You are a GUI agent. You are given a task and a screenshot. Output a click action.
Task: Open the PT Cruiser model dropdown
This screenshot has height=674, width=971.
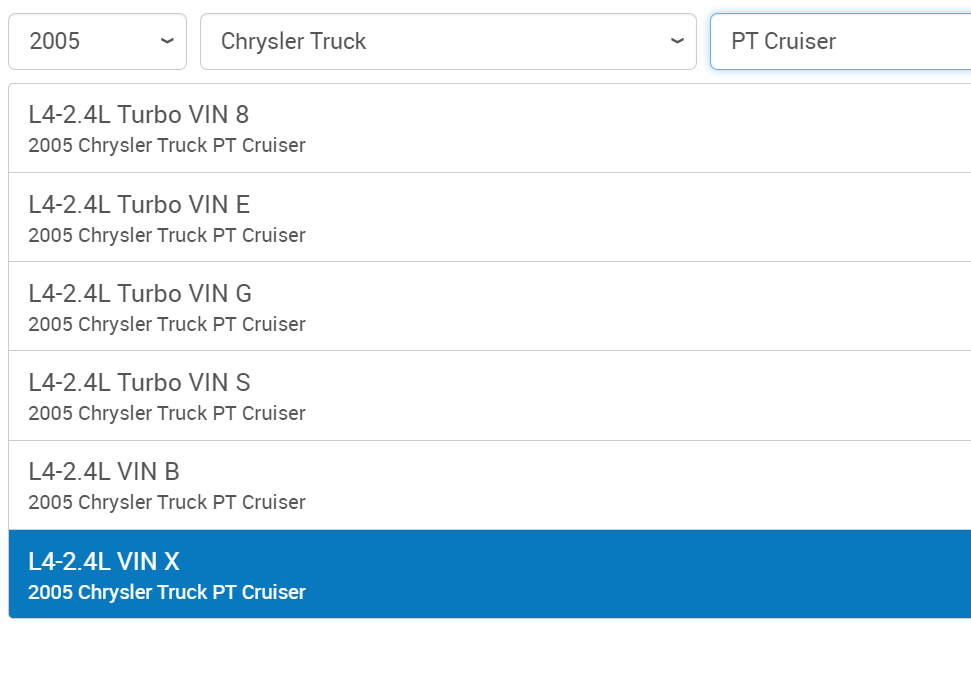pyautogui.click(x=840, y=41)
